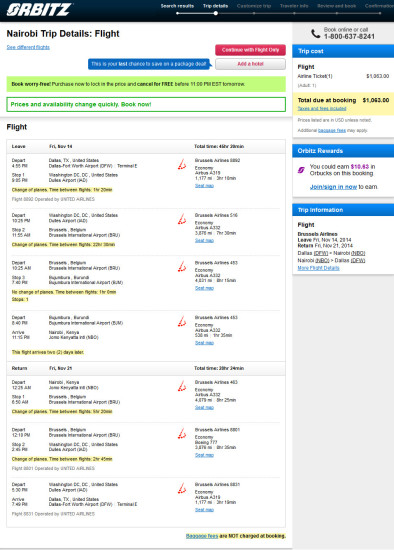This screenshot has width=394, height=550.
Task: Open More Flight Details link
Action: 318,268
